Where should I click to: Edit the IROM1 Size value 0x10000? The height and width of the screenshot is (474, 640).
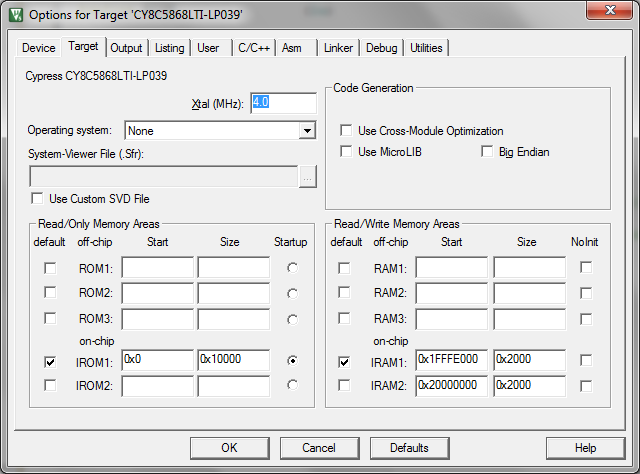pyautogui.click(x=234, y=360)
